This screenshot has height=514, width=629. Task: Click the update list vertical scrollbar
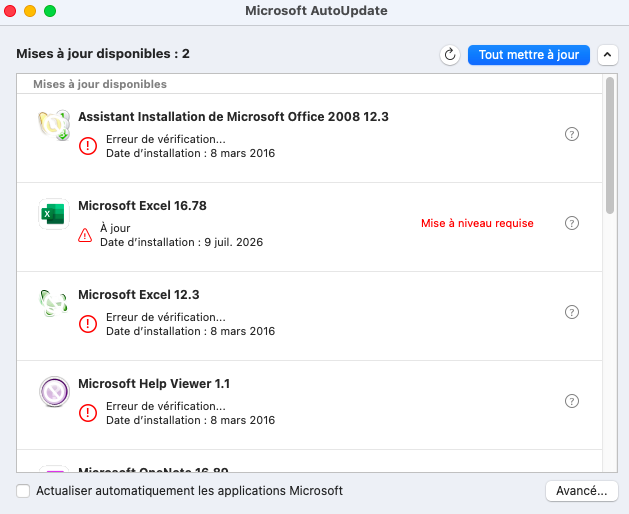point(610,146)
